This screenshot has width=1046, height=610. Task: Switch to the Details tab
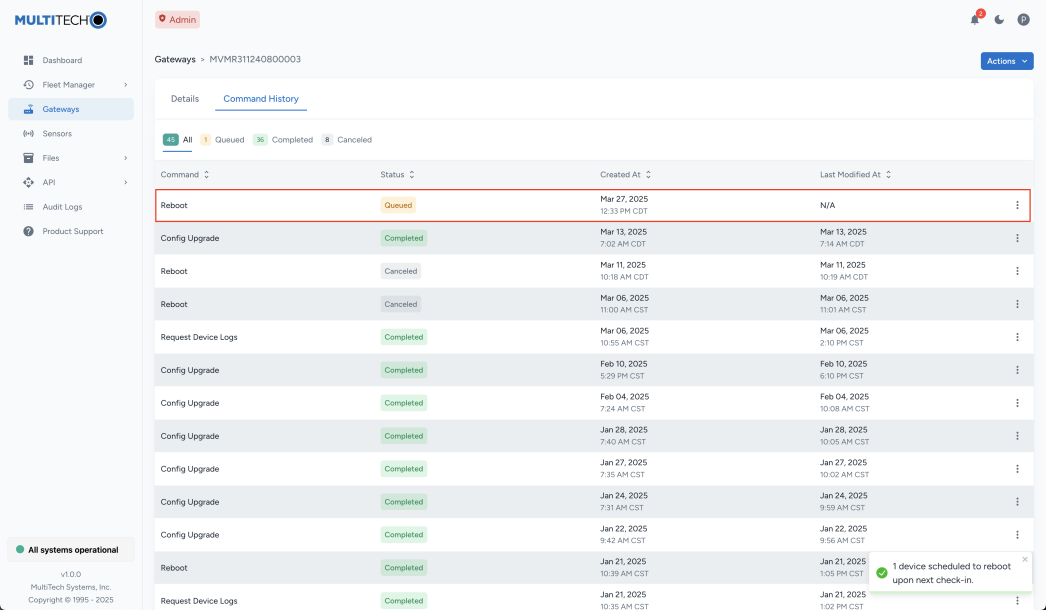pyautogui.click(x=185, y=99)
